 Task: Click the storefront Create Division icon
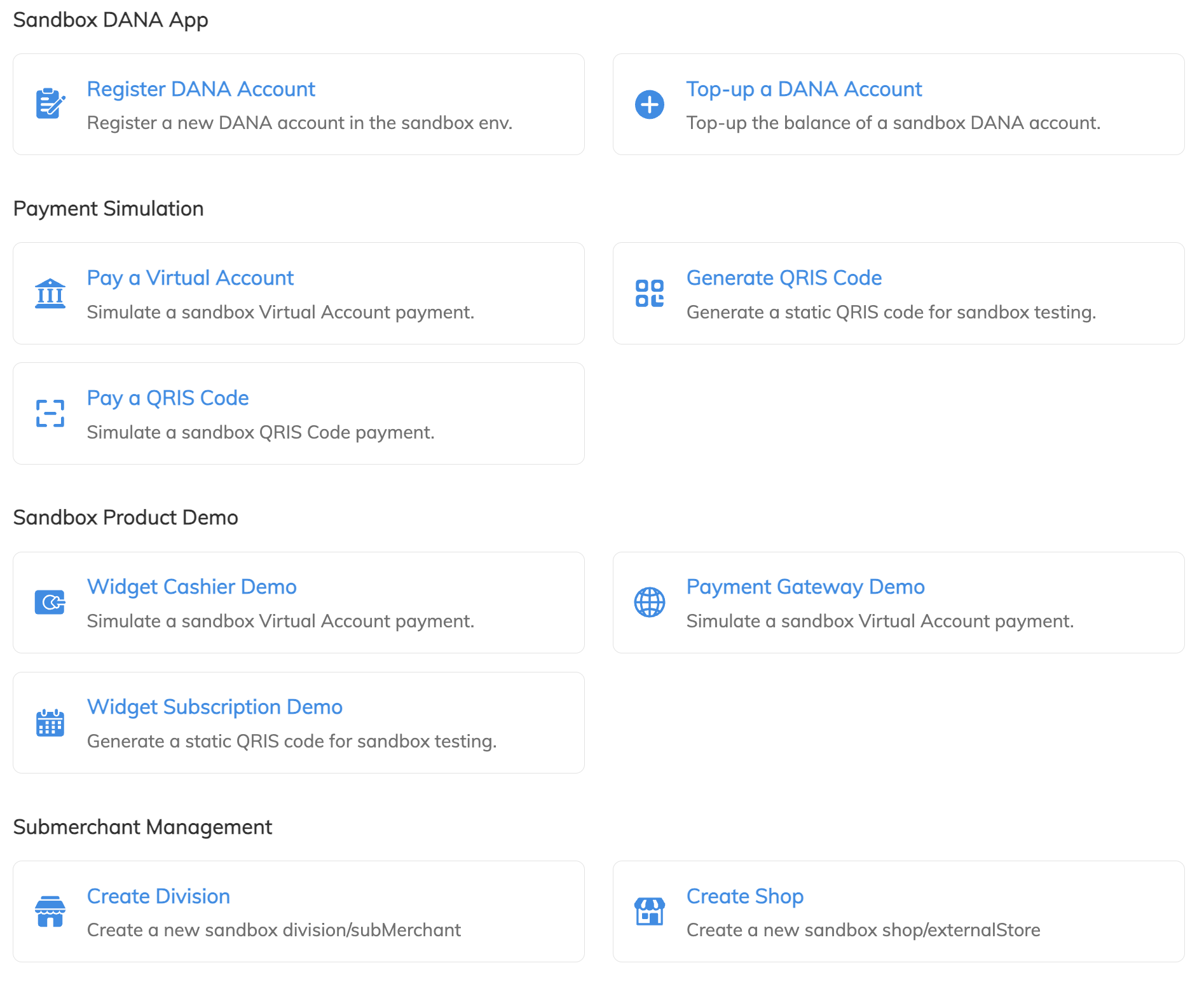click(x=50, y=911)
